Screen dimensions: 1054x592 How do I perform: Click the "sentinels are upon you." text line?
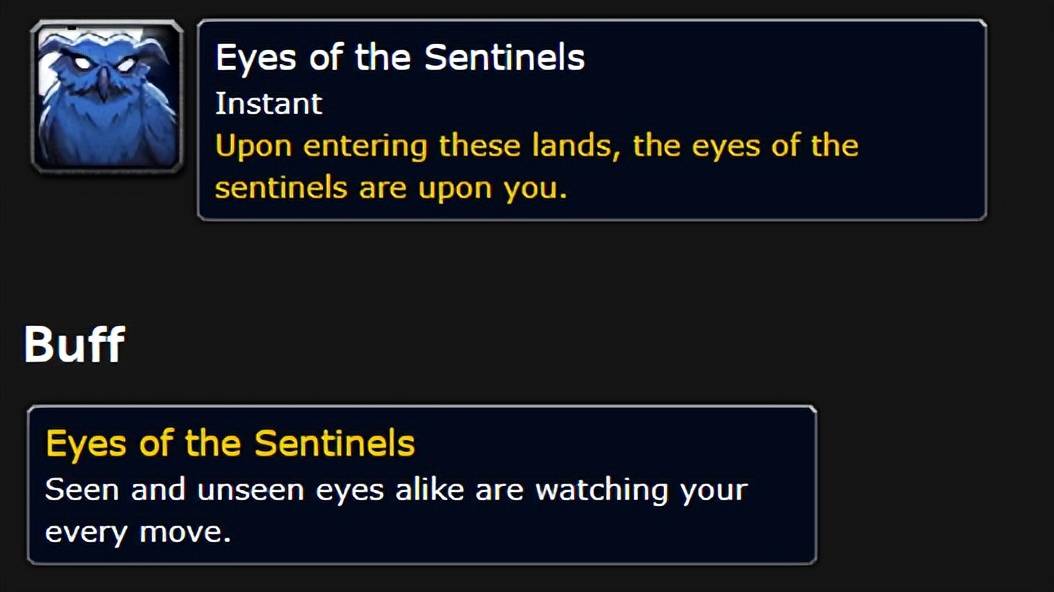(390, 187)
